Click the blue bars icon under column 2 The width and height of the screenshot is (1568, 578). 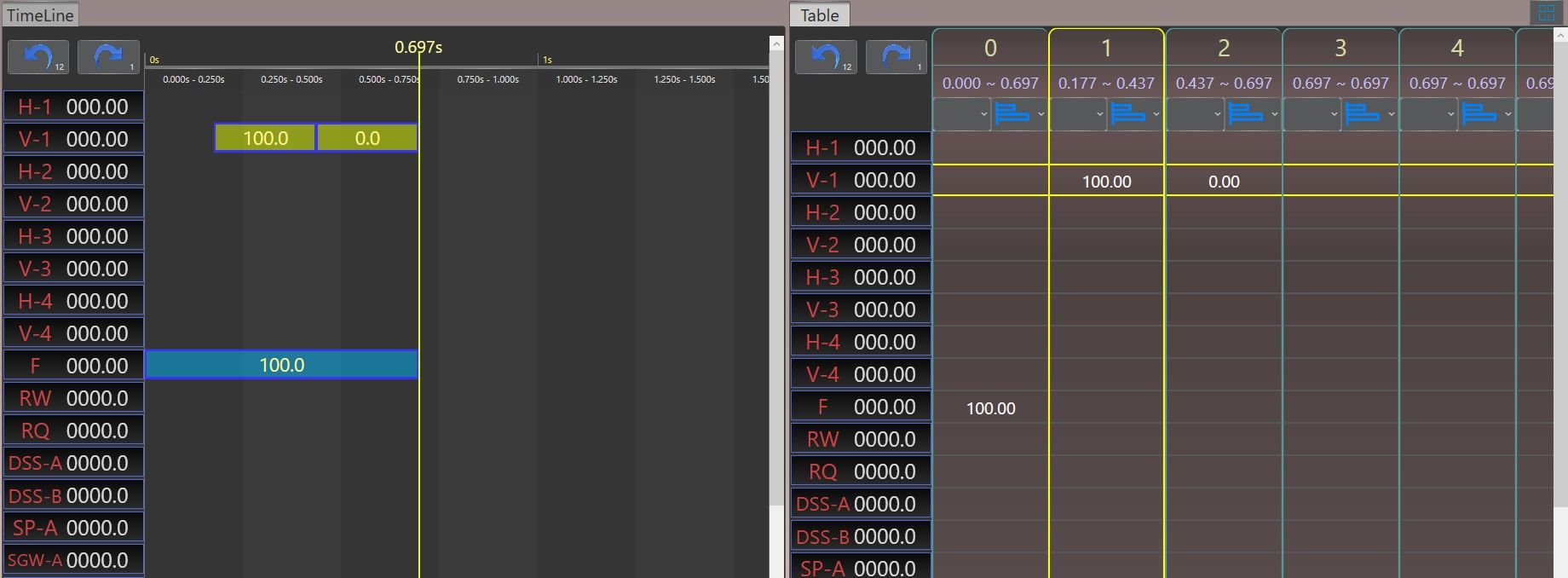1246,114
